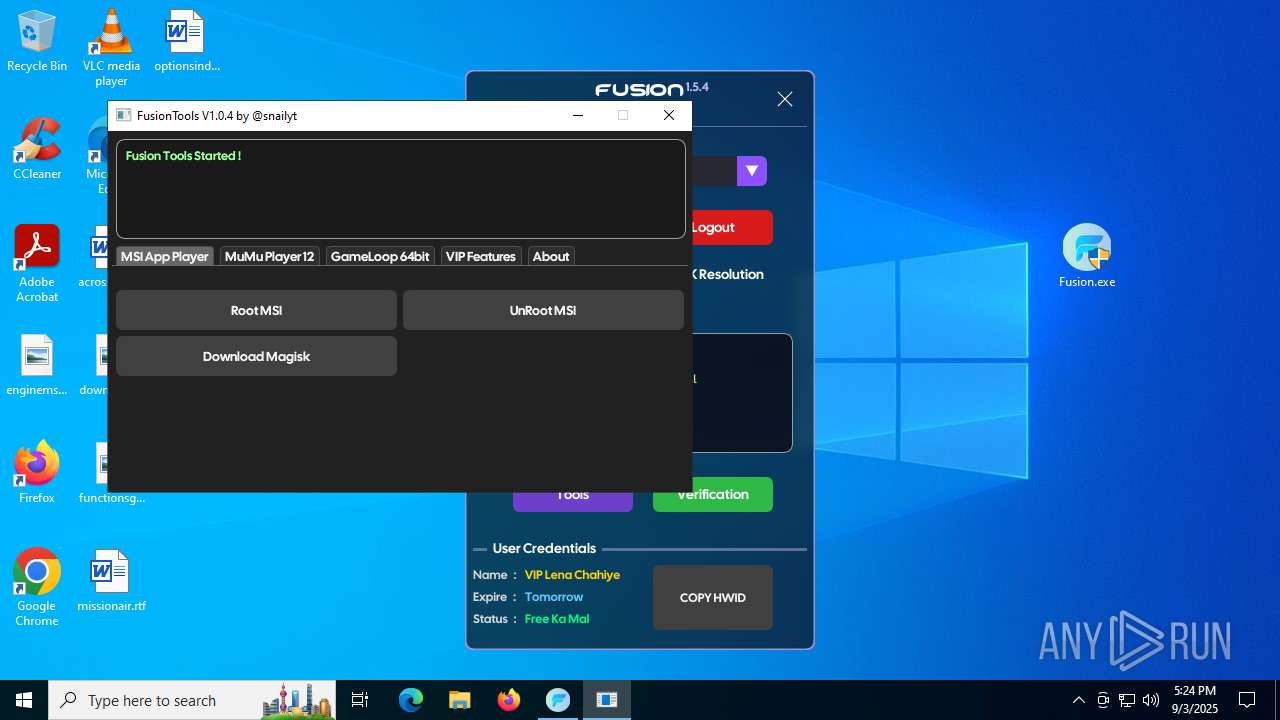Switch to the GameLoop 64bit tab
This screenshot has height=720, width=1280.
click(x=380, y=256)
